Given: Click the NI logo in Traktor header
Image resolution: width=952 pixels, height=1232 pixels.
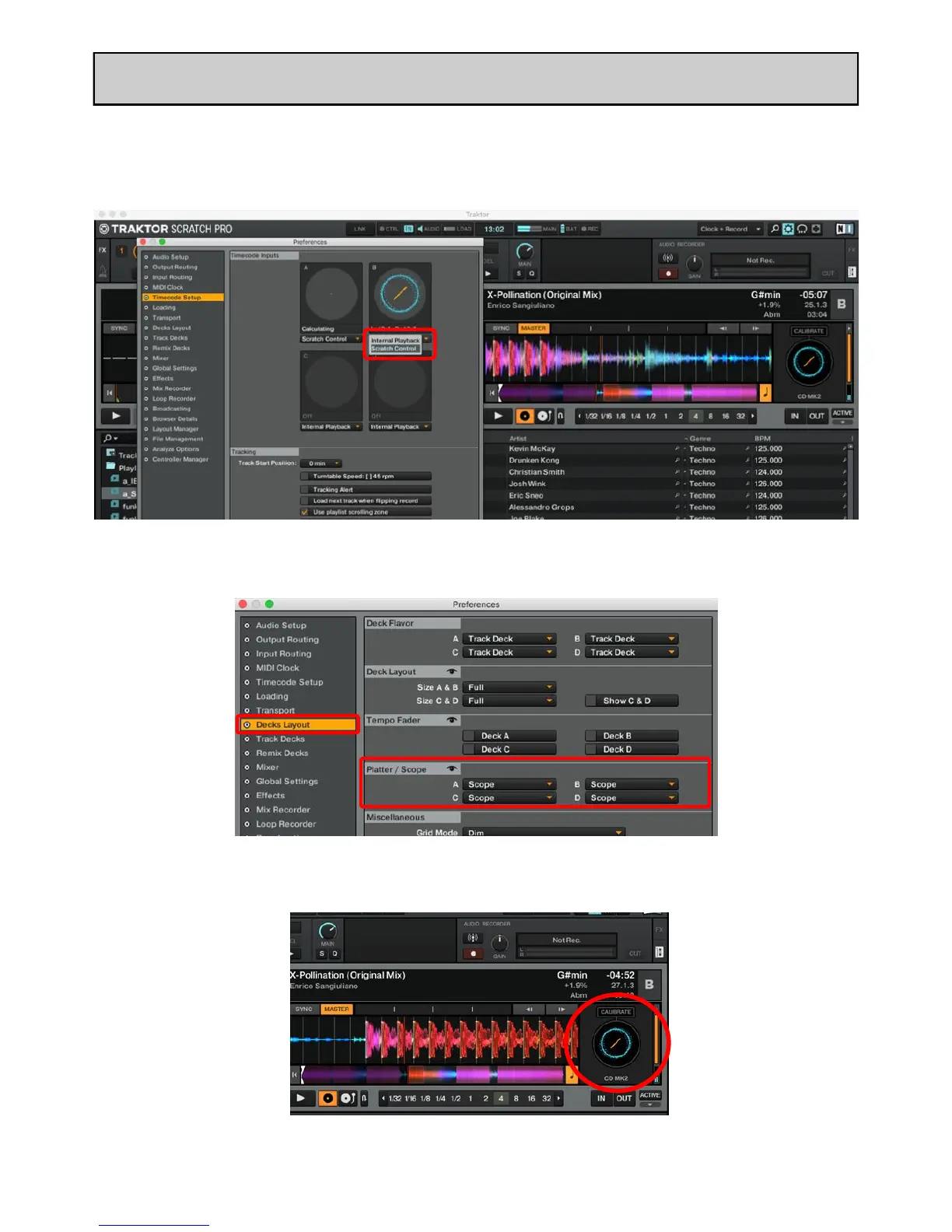Looking at the screenshot, I should [x=845, y=229].
